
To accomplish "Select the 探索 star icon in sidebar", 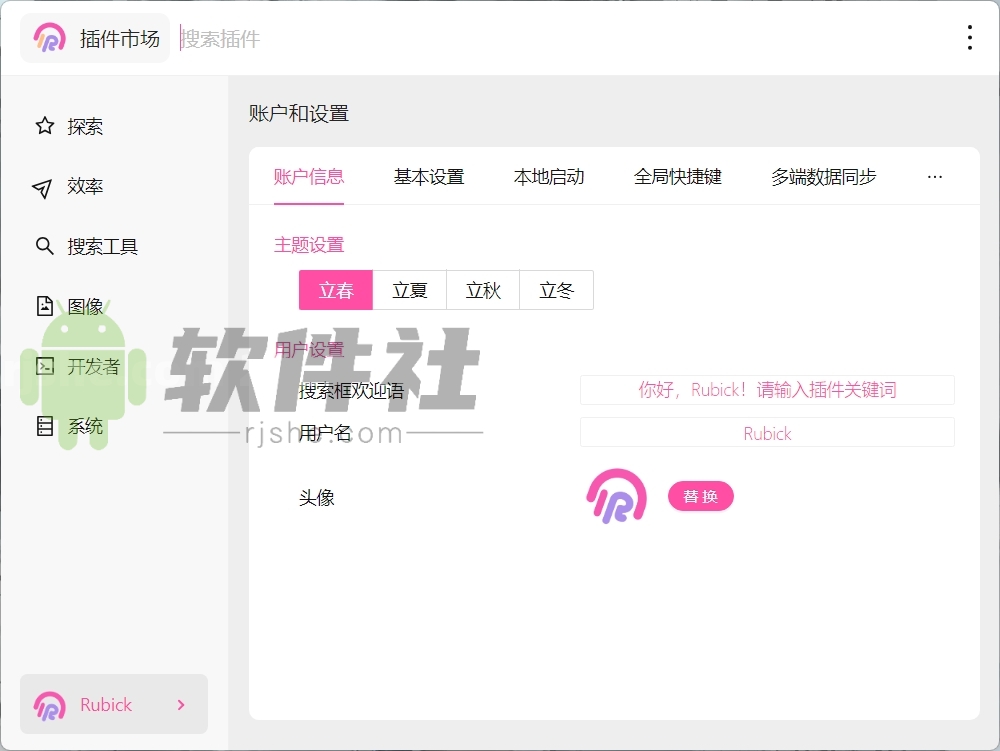I will 44,126.
